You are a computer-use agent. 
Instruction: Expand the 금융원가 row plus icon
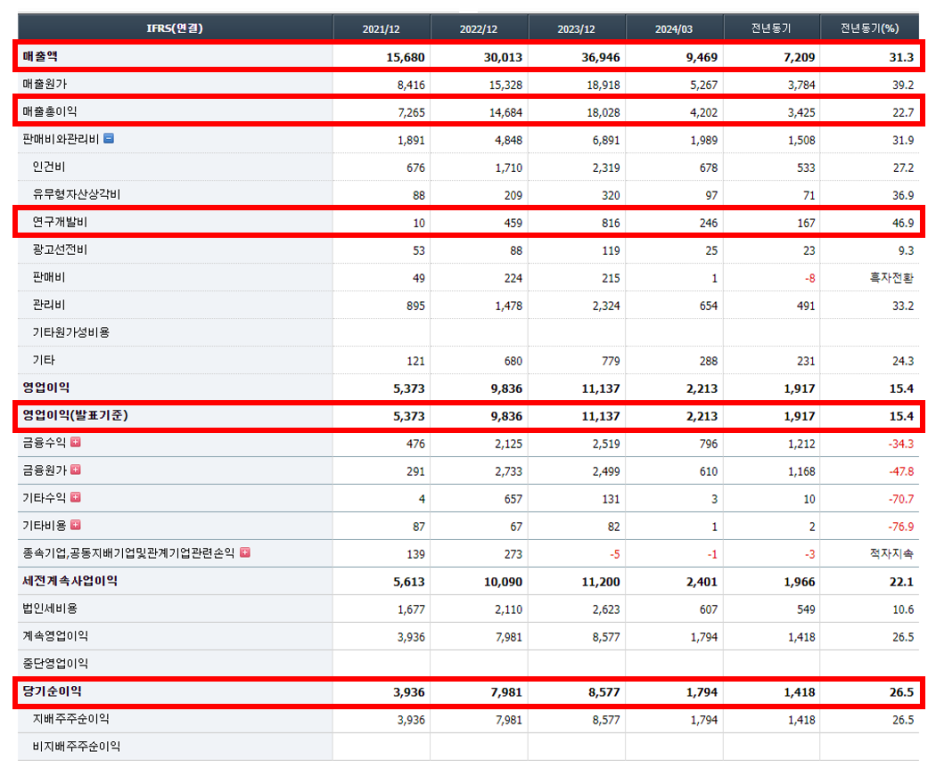point(75,470)
